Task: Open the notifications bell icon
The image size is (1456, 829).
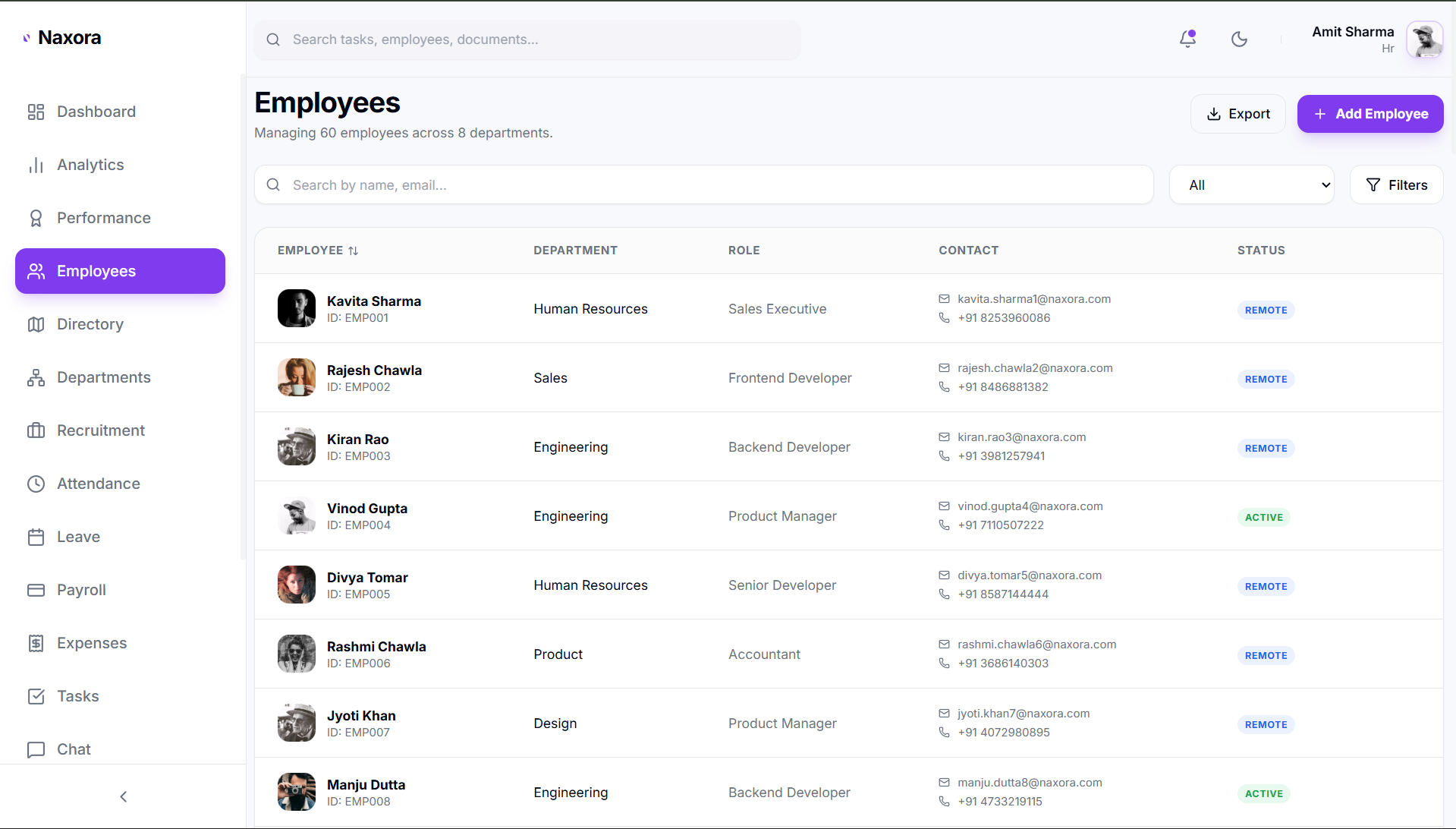Action: point(1187,39)
